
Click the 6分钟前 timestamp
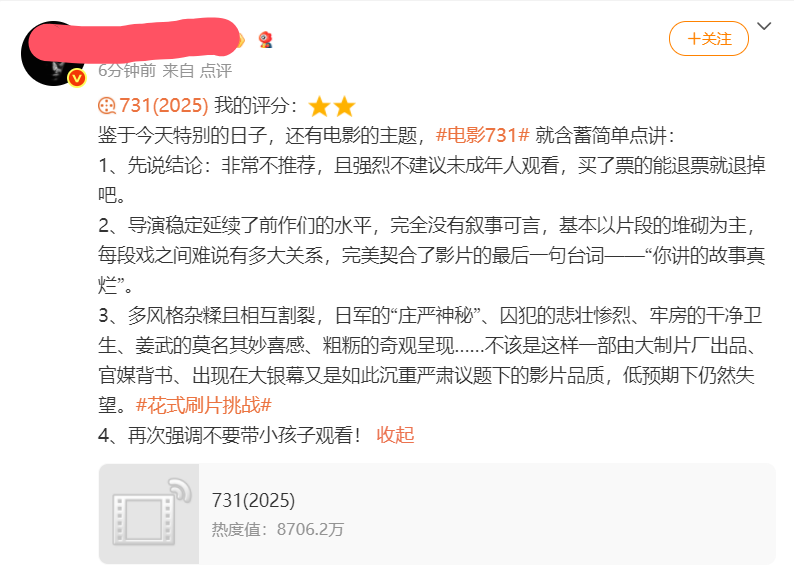pos(127,70)
